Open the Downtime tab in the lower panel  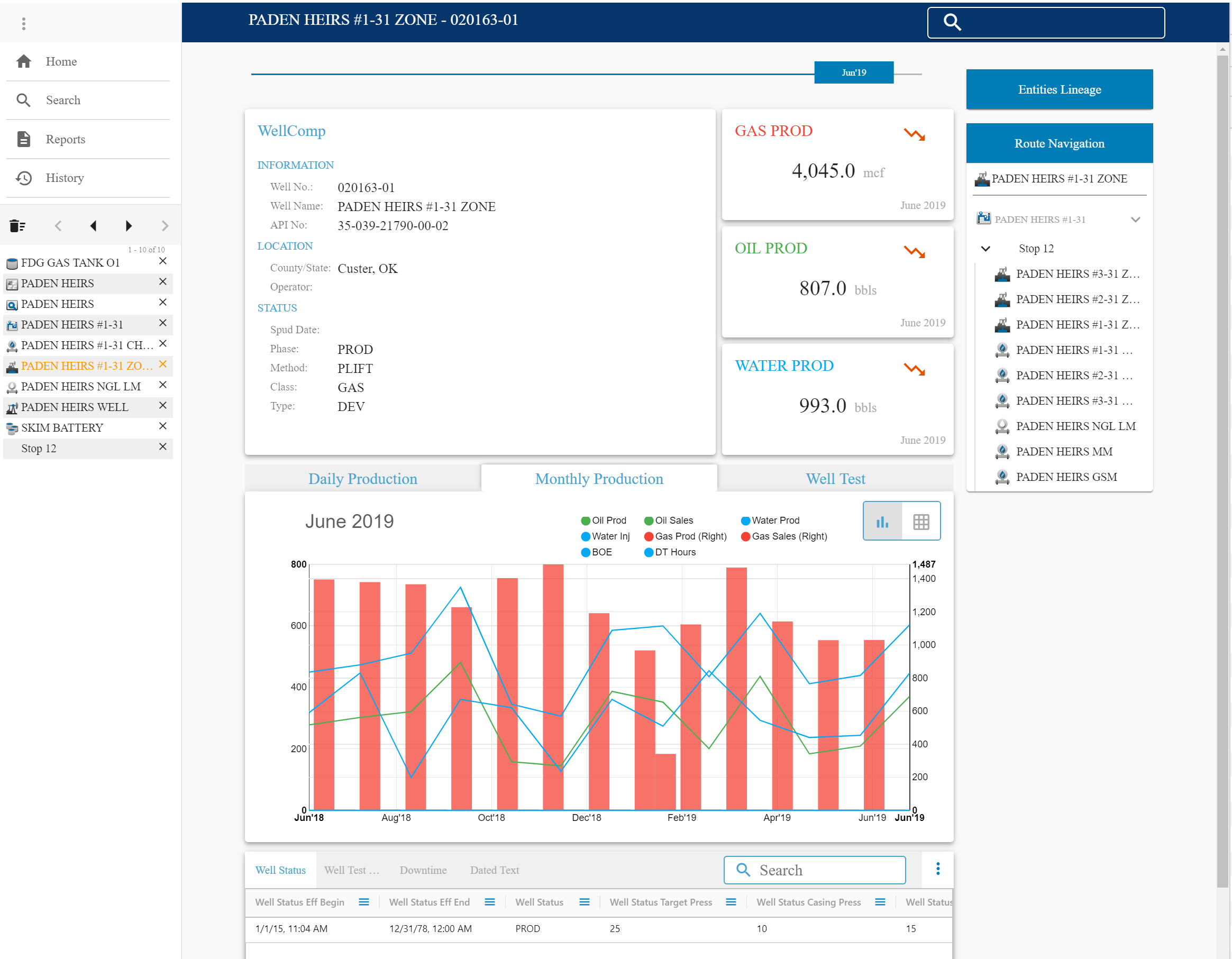(423, 870)
